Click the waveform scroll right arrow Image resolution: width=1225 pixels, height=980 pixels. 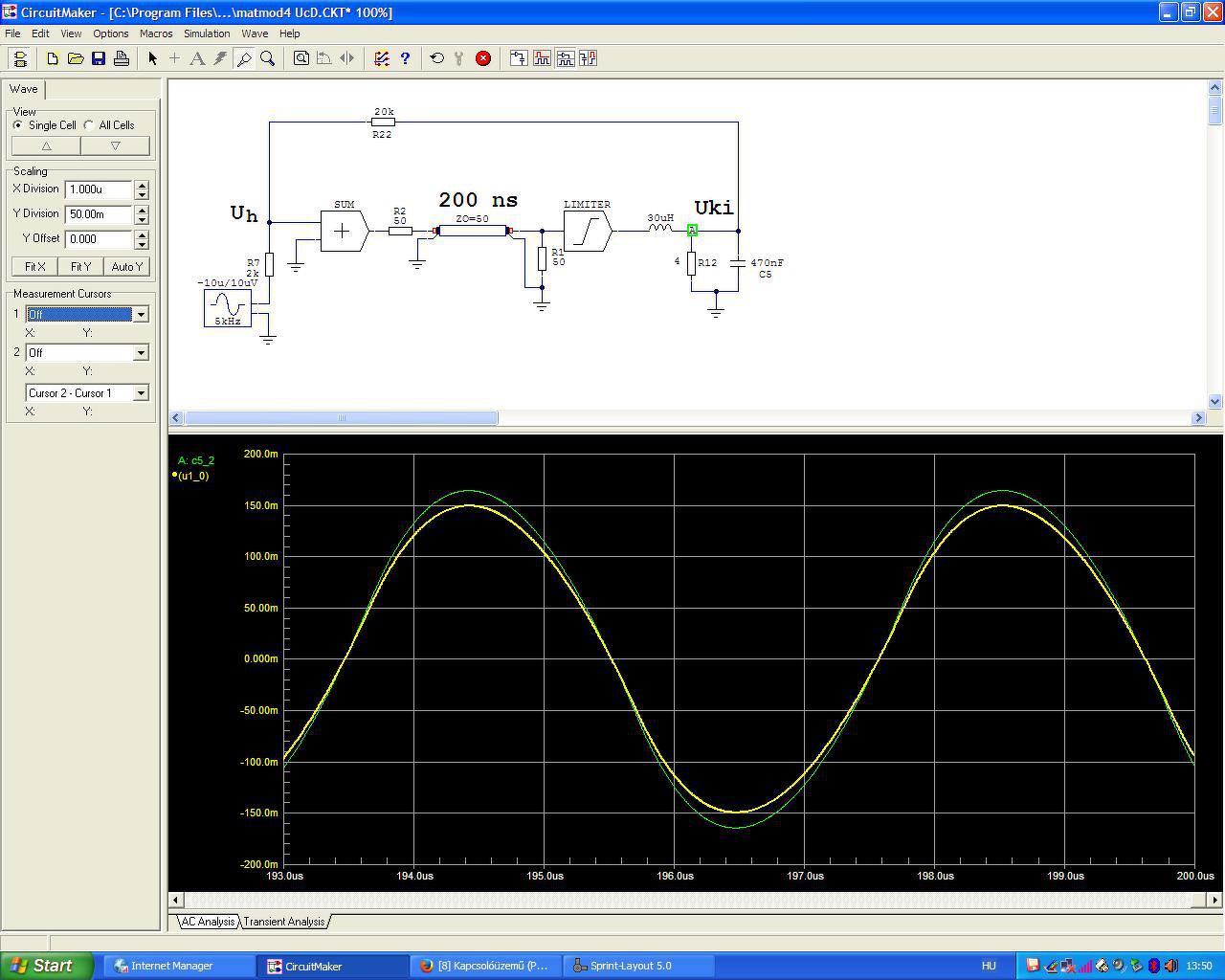[x=1215, y=900]
